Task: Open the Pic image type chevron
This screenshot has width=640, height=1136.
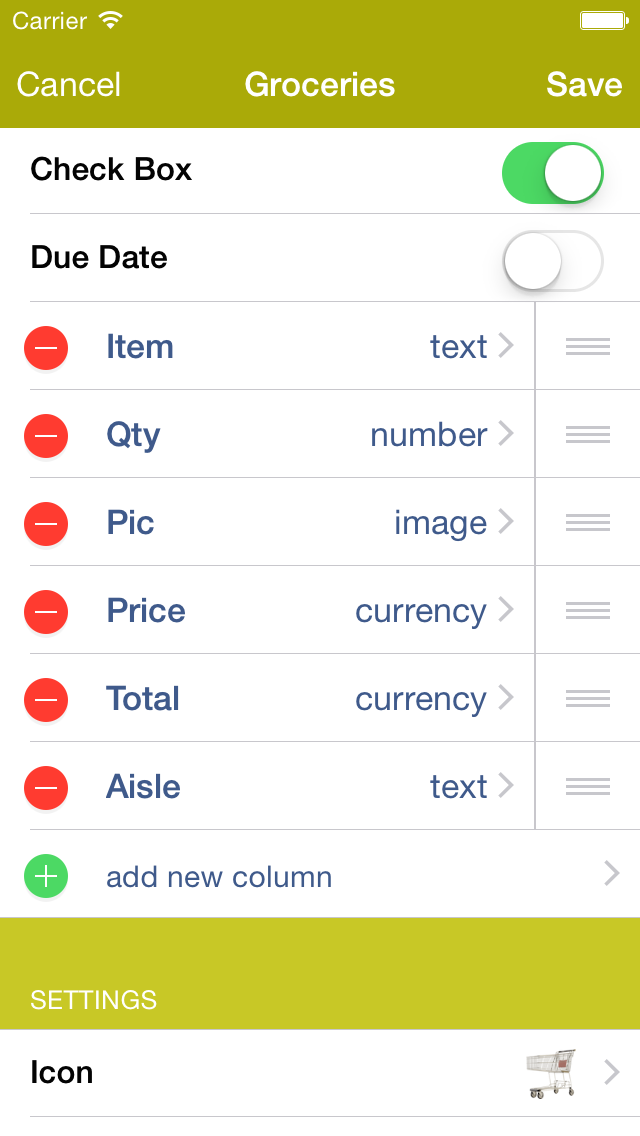Action: pos(505,522)
